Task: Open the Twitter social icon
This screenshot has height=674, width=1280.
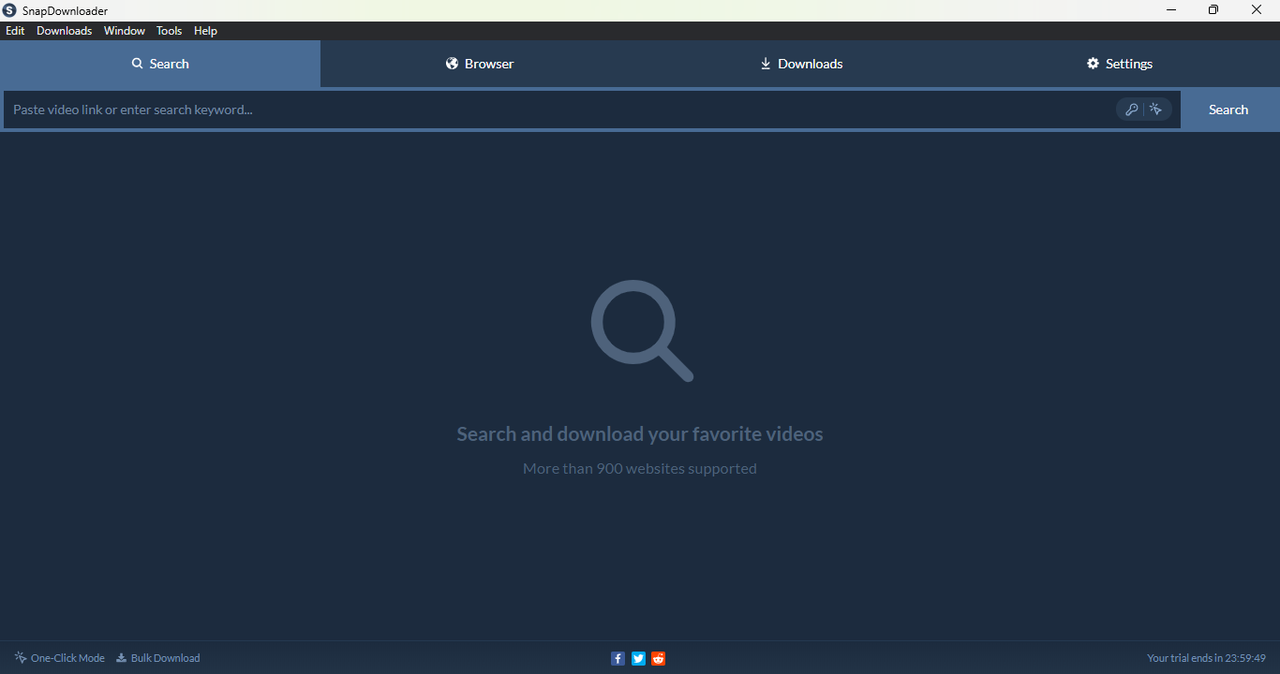Action: pyautogui.click(x=638, y=658)
